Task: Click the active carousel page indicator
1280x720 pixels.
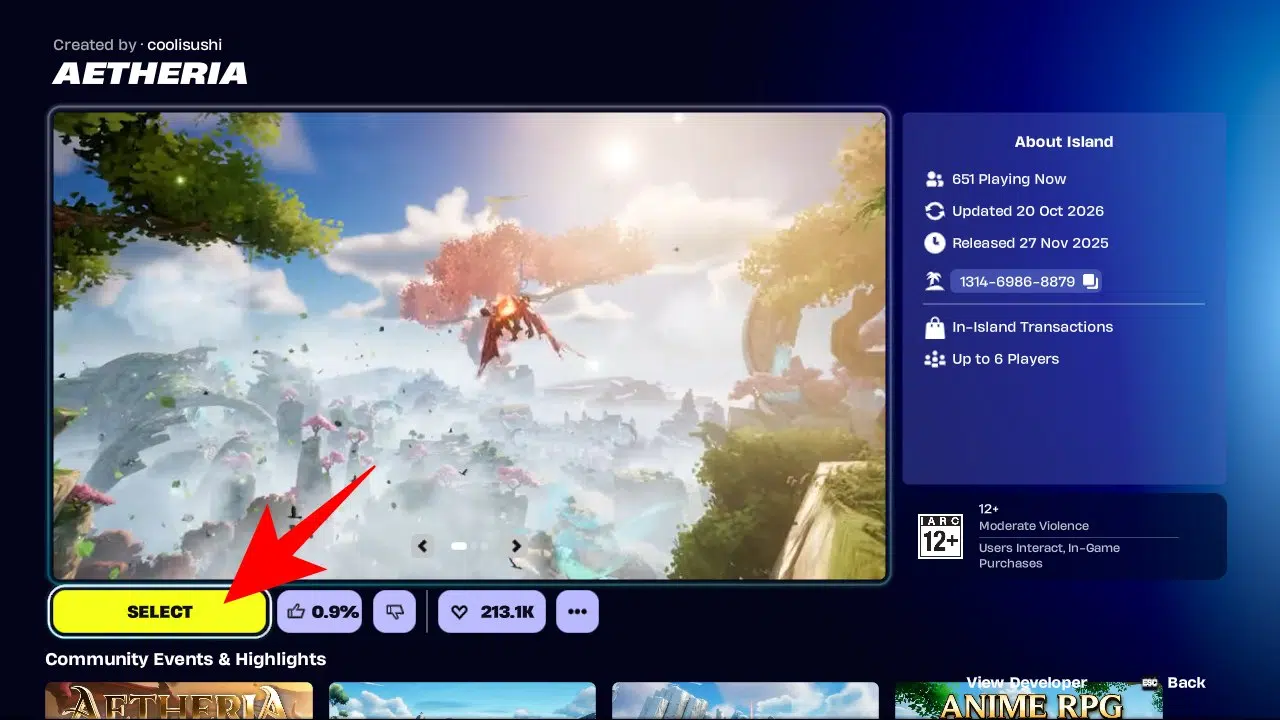Action: click(459, 546)
